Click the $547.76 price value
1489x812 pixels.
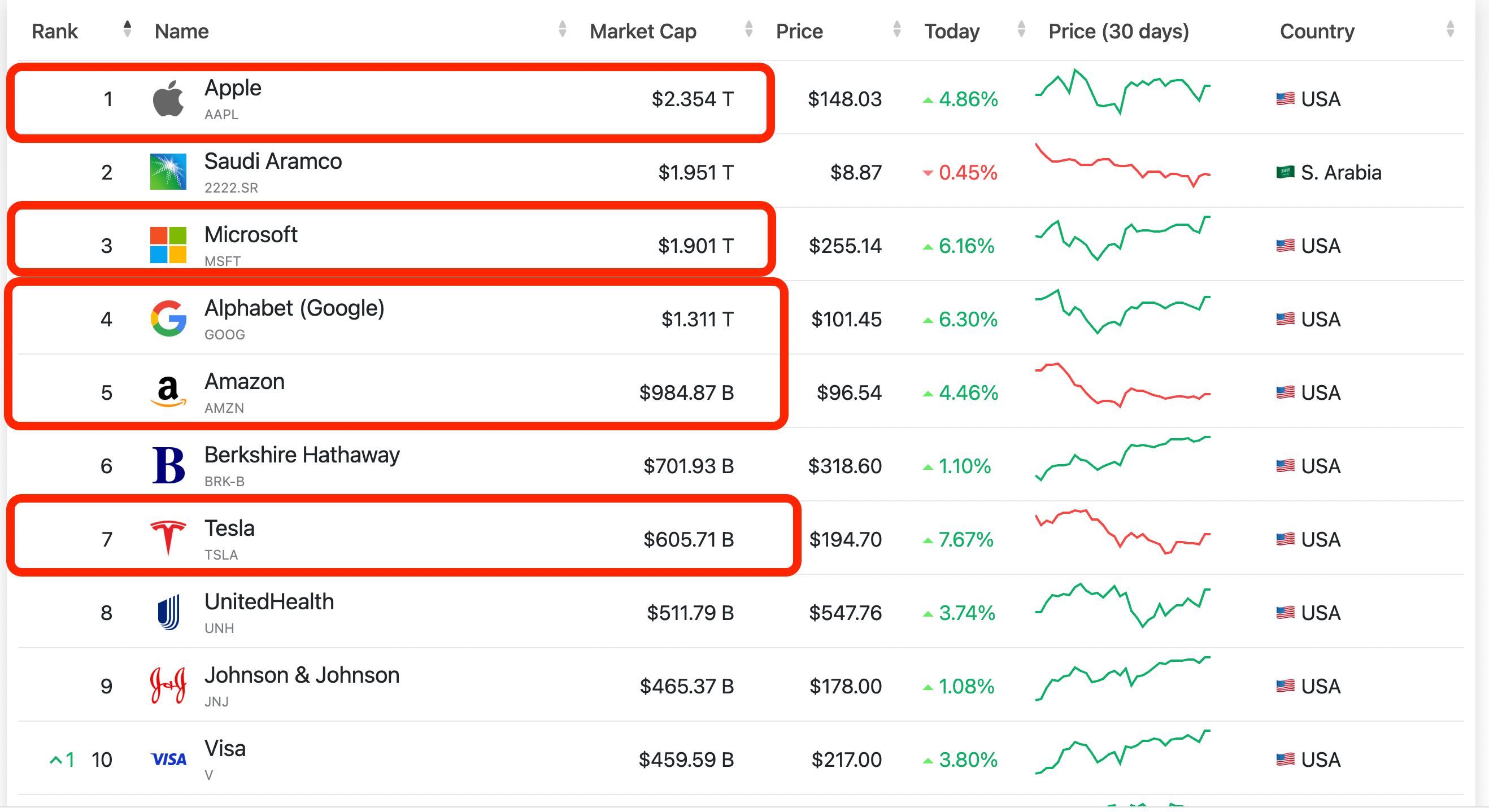point(845,613)
